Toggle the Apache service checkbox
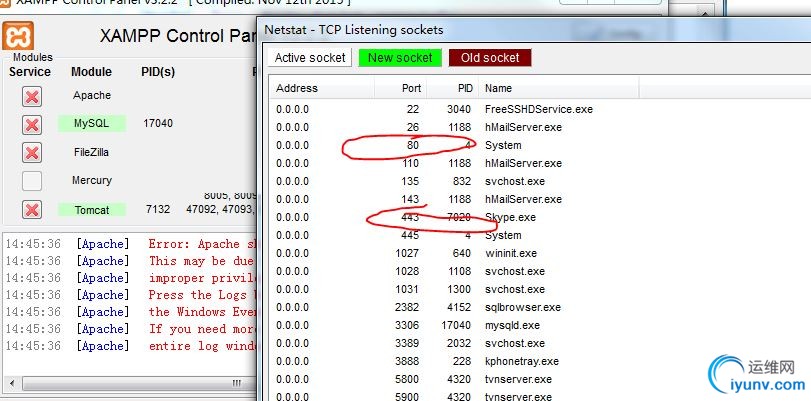Viewport: 811px width, 401px height. click(x=32, y=96)
